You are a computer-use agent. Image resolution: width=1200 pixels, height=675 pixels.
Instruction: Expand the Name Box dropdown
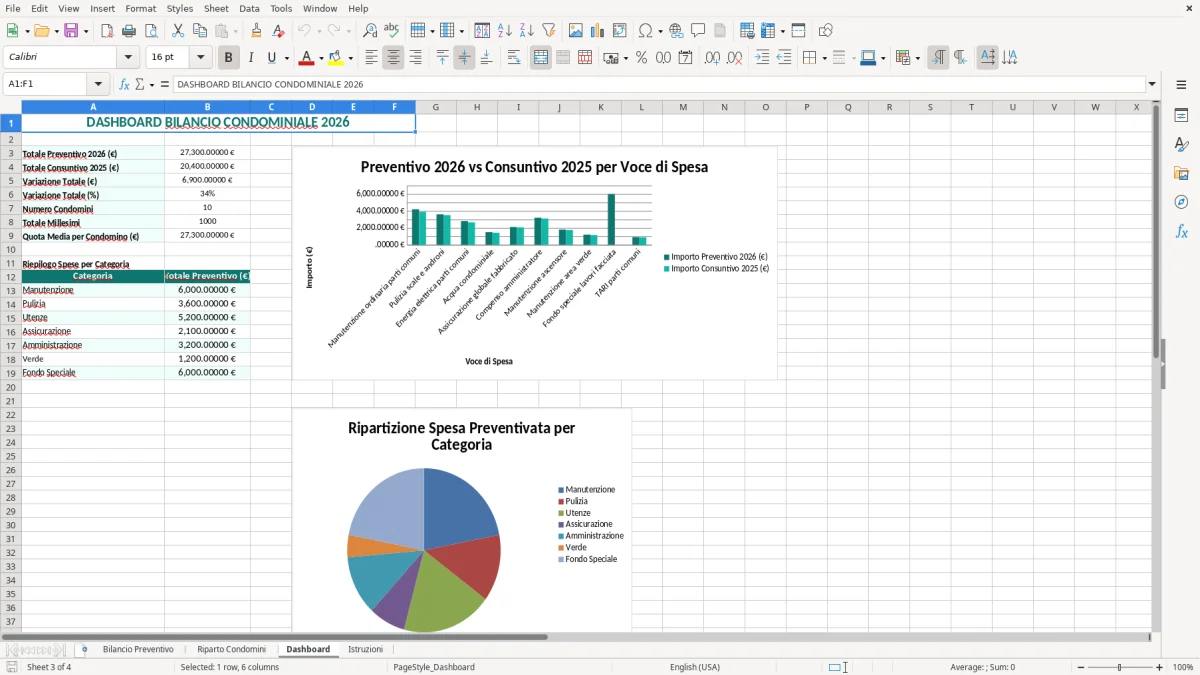[98, 85]
